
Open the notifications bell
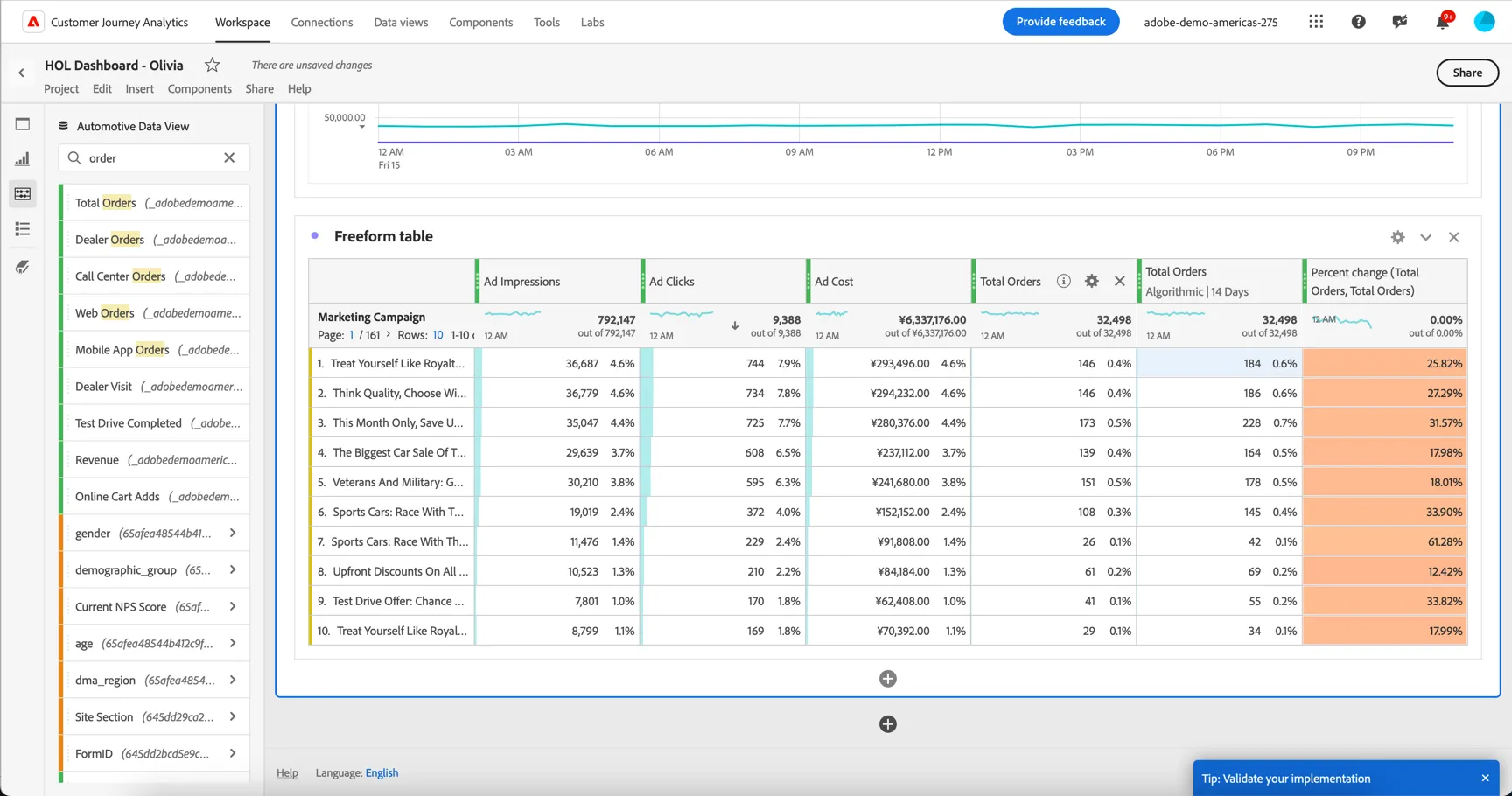point(1442,22)
